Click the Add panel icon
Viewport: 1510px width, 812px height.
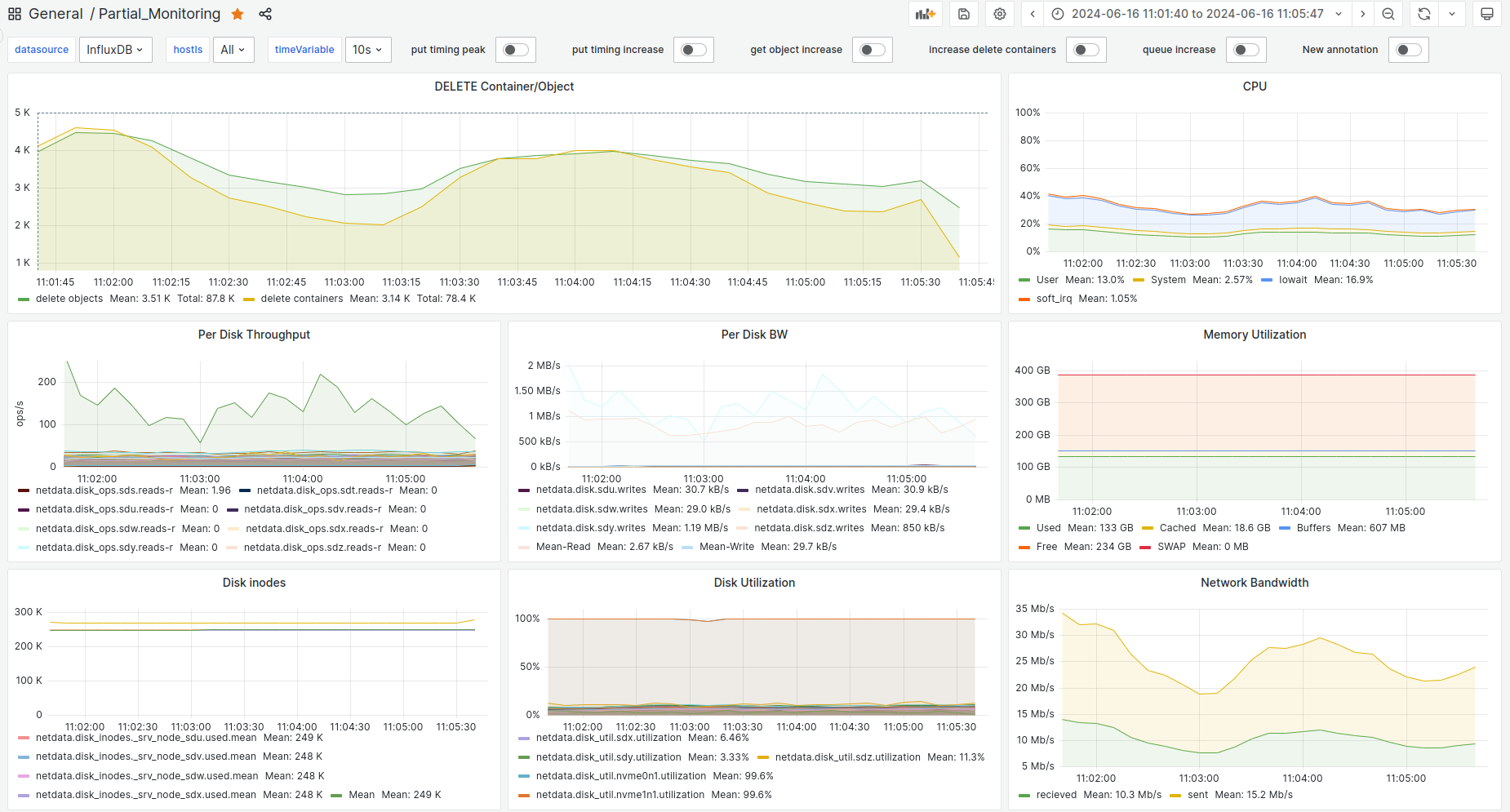(925, 14)
